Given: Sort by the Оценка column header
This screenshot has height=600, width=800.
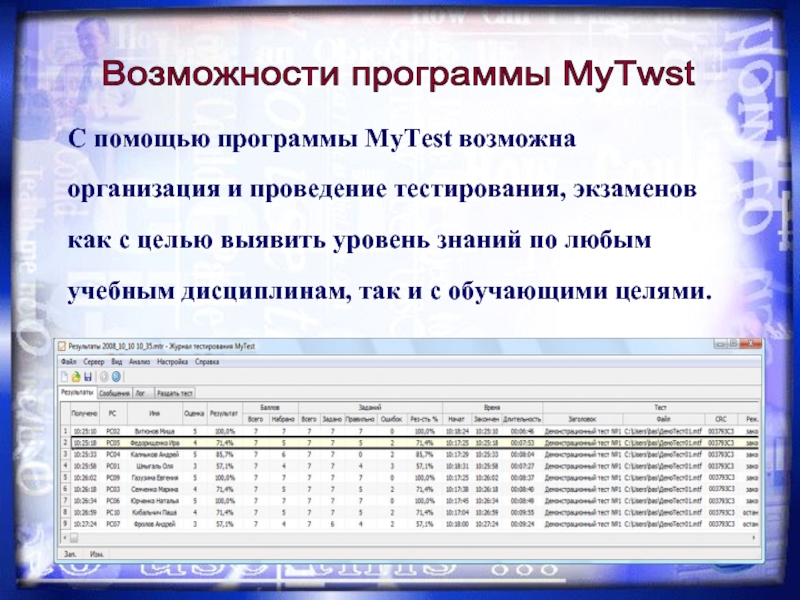Looking at the screenshot, I should coord(194,413).
